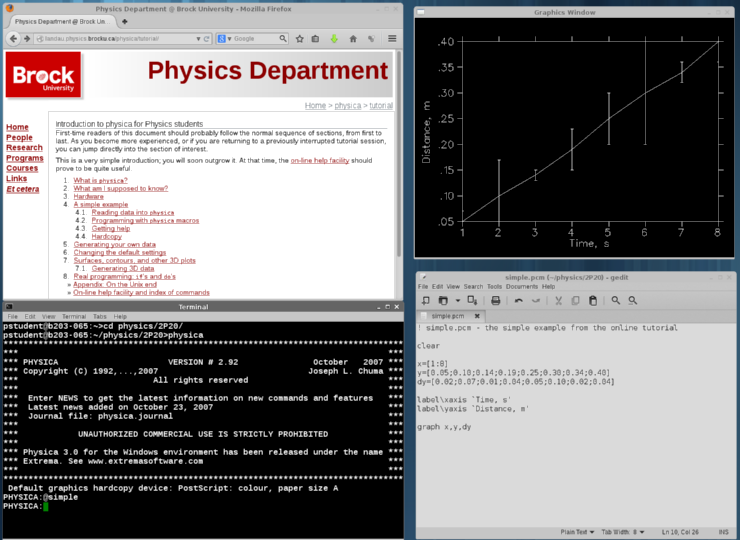The height and width of the screenshot is (540, 740).
Task: Open the Plain Text language dropdown
Action: coord(577,532)
